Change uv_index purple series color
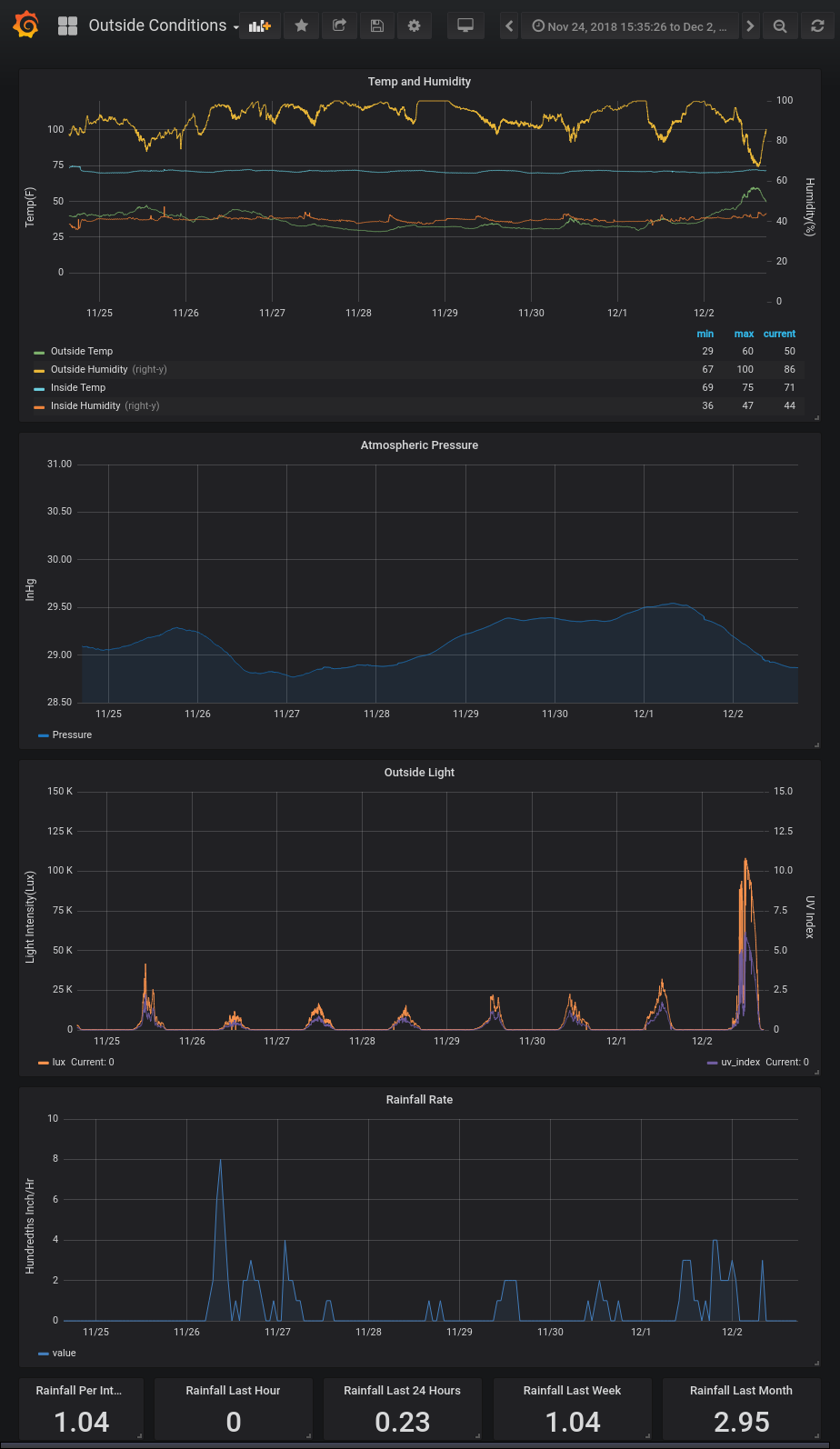The height and width of the screenshot is (1449, 840). 713,1063
